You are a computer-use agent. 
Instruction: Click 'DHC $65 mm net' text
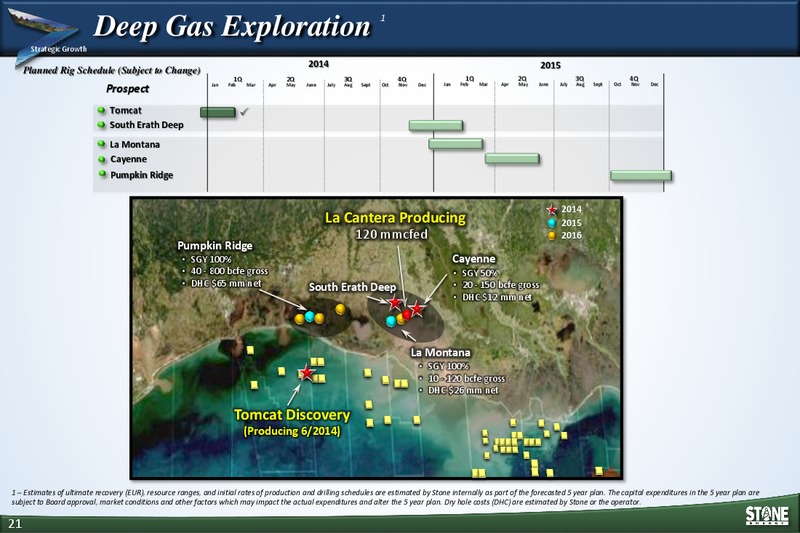pyautogui.click(x=226, y=283)
